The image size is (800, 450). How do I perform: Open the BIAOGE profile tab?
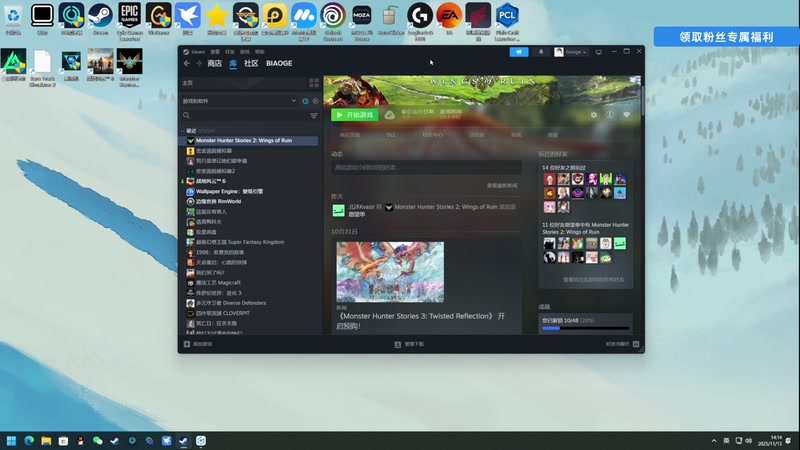[279, 63]
